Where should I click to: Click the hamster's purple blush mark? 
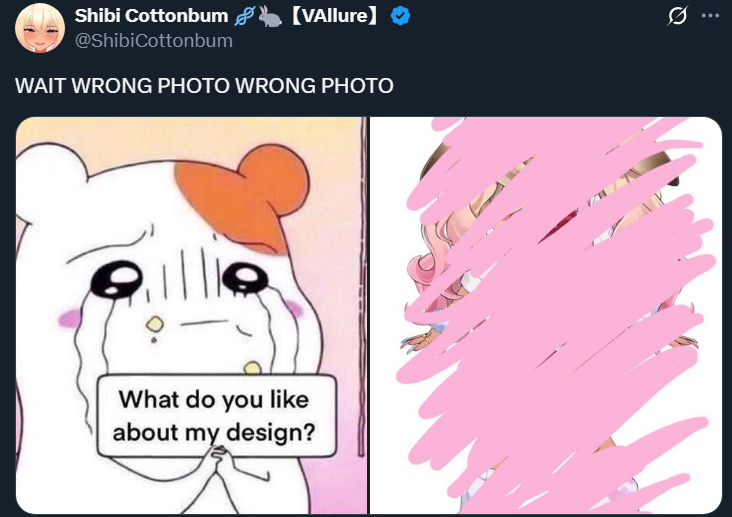70,318
